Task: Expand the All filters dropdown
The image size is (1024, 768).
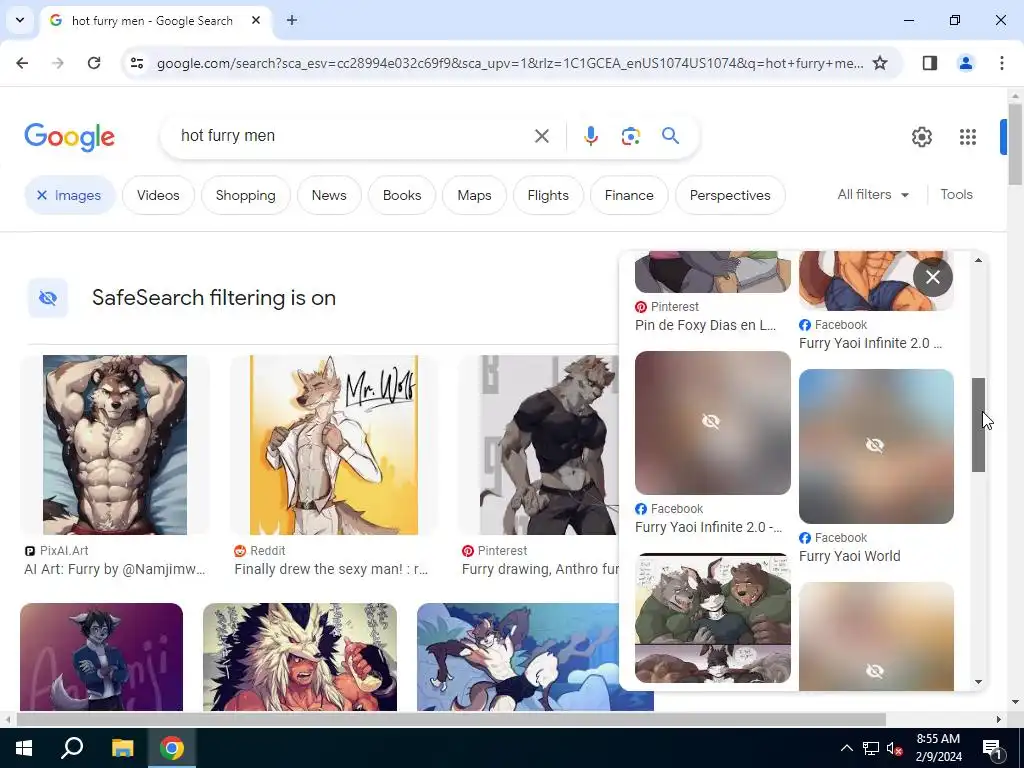Action: tap(873, 195)
